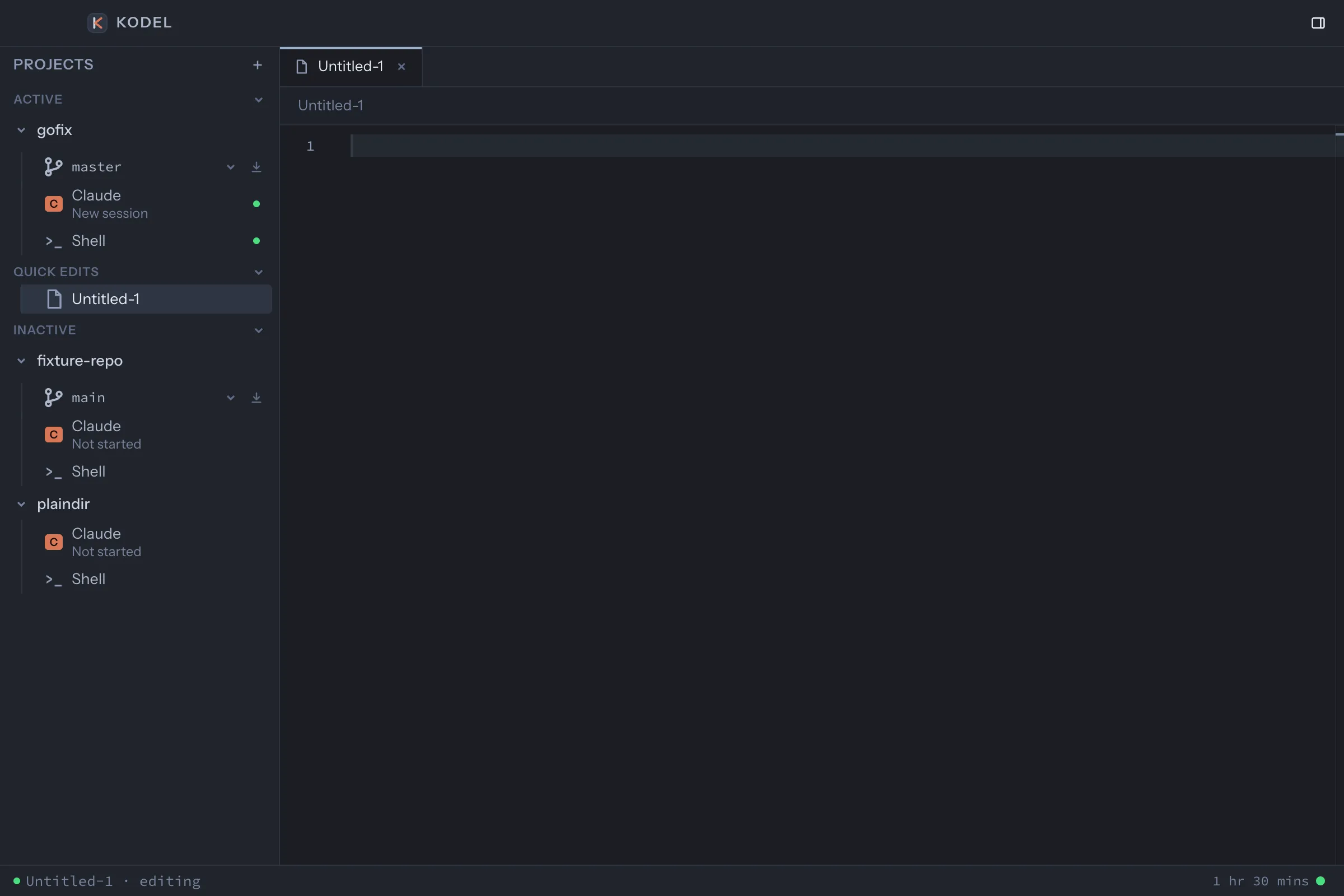Screen dimensions: 1344x896
Task: Click the pull icon next to main
Action: (256, 398)
